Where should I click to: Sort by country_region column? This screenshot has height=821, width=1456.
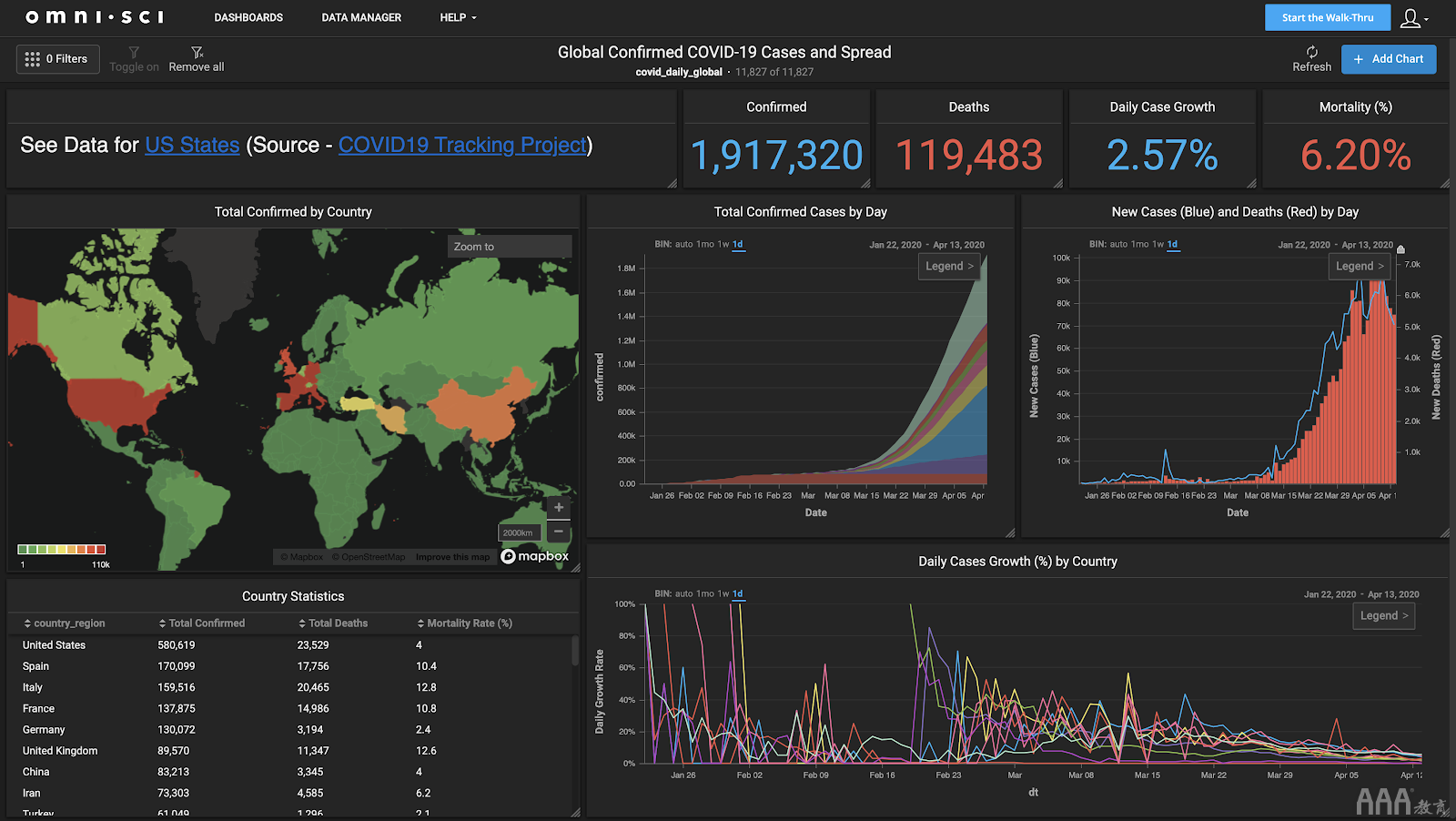[64, 623]
